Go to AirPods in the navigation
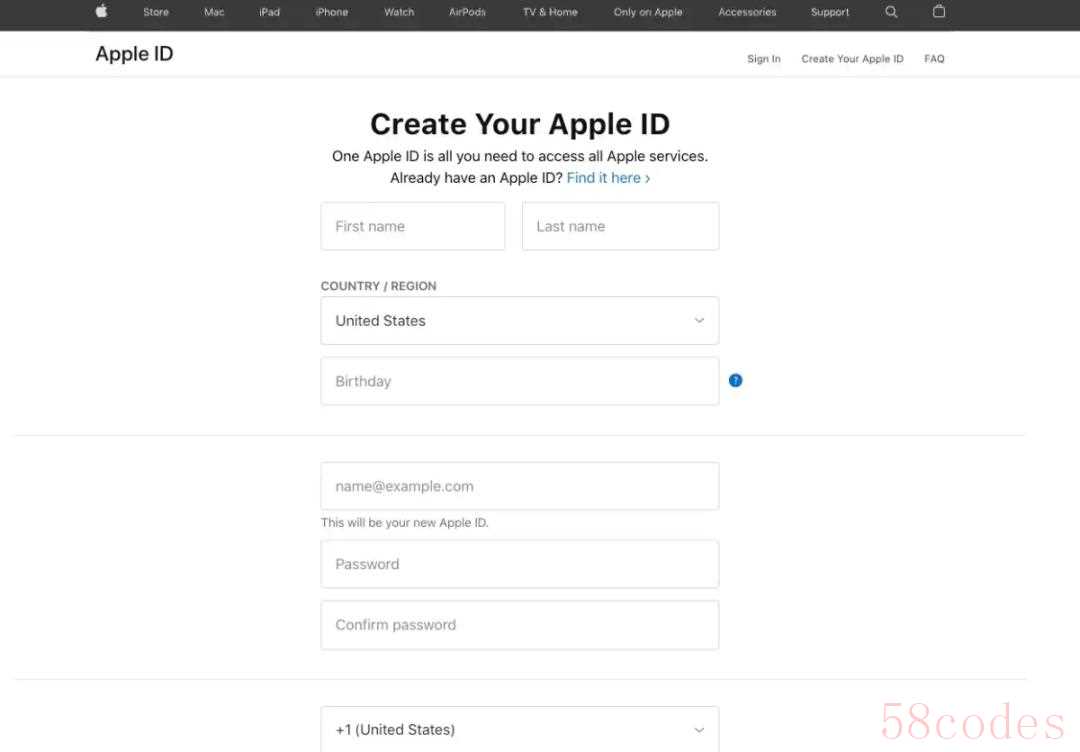This screenshot has width=1080, height=752. (x=467, y=12)
